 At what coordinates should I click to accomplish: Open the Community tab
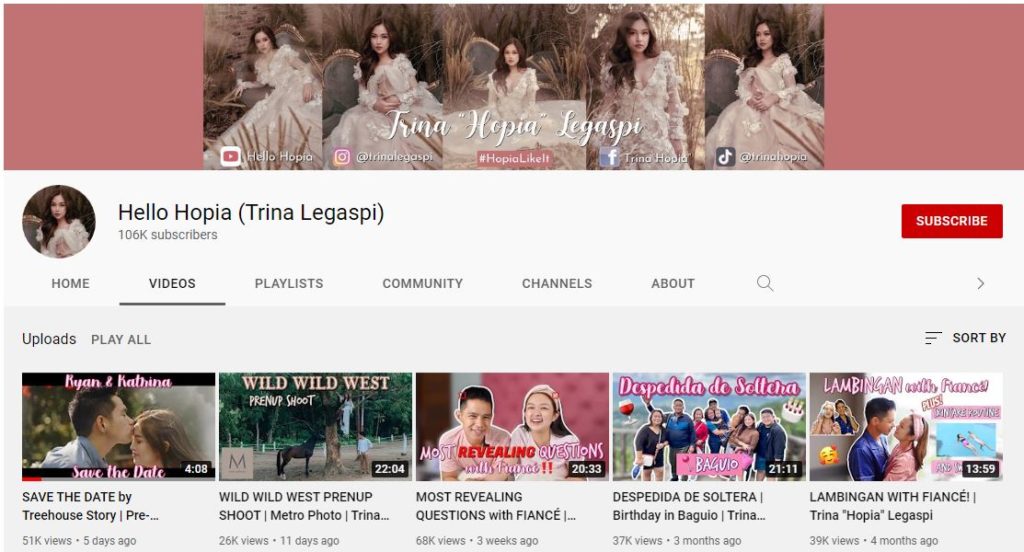[x=423, y=284]
